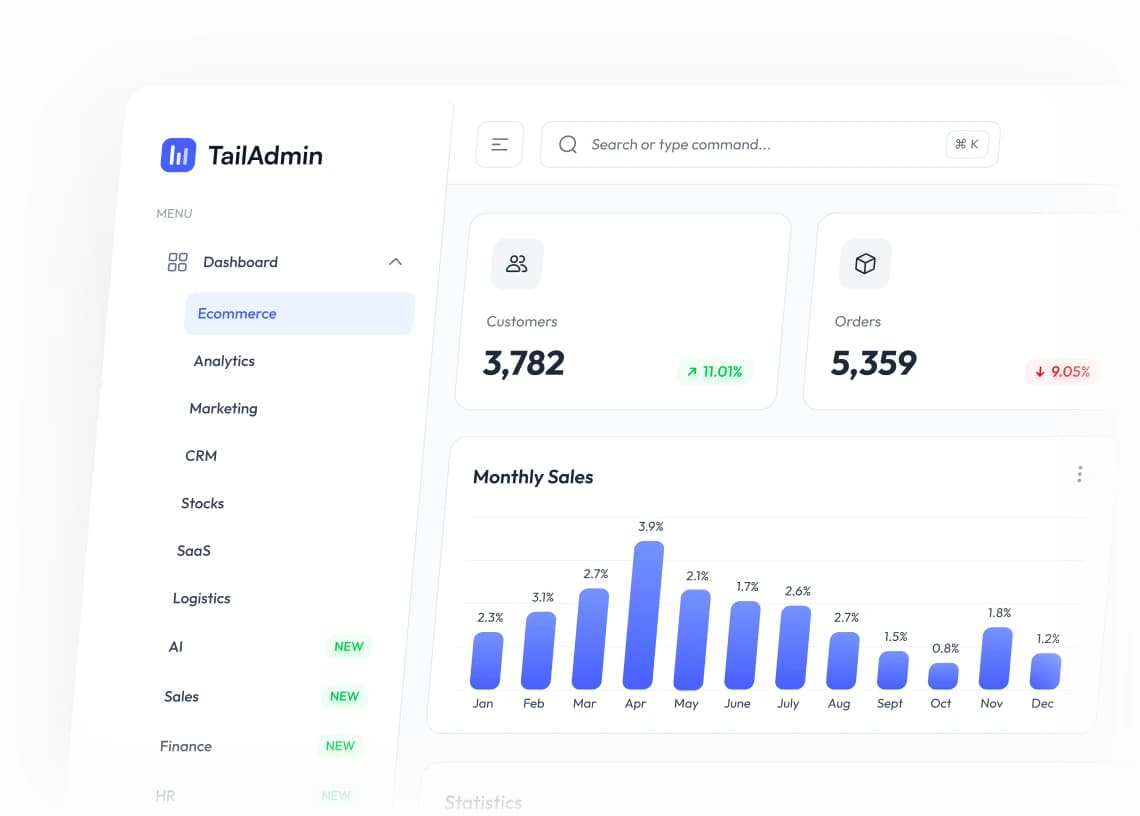Click the Nov bar in chart
The height and width of the screenshot is (816, 1140).
[995, 658]
